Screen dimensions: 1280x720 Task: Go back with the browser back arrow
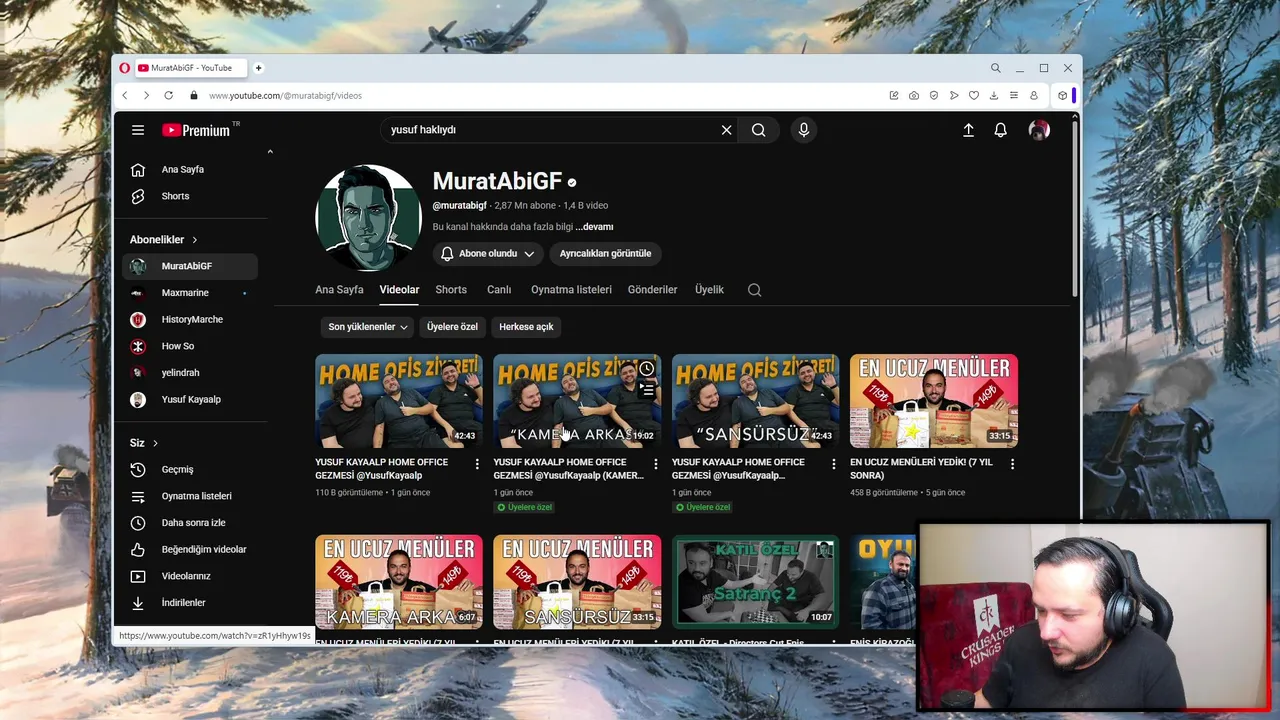[x=125, y=95]
